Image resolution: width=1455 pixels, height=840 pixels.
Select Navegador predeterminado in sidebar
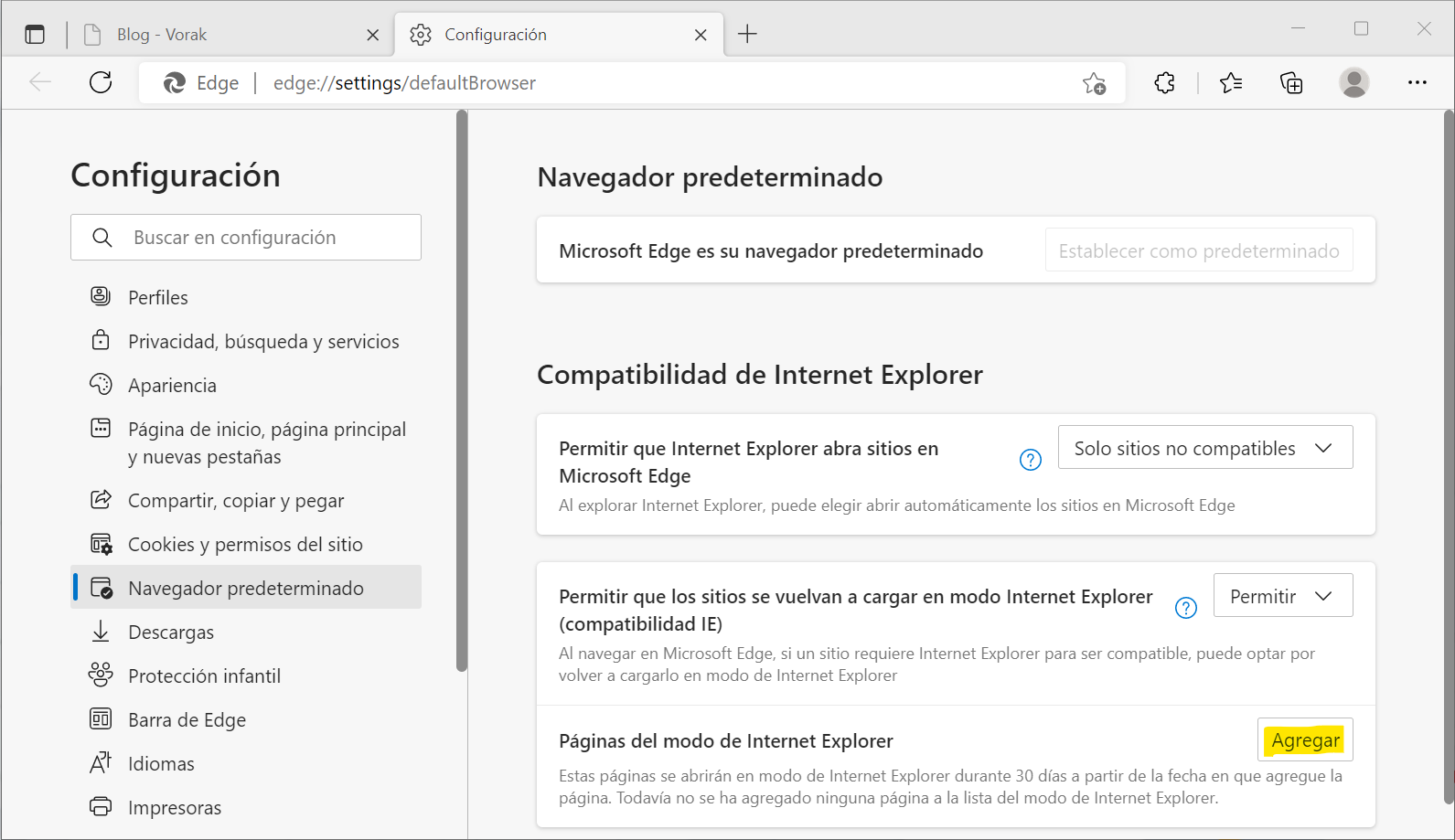[x=246, y=588]
